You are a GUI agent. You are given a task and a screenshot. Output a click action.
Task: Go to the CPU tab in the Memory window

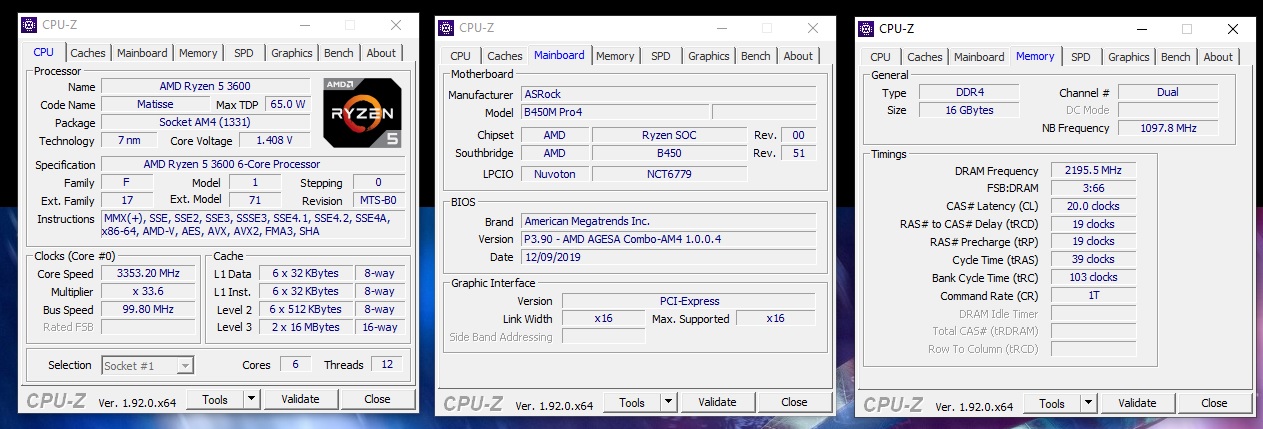[880, 57]
